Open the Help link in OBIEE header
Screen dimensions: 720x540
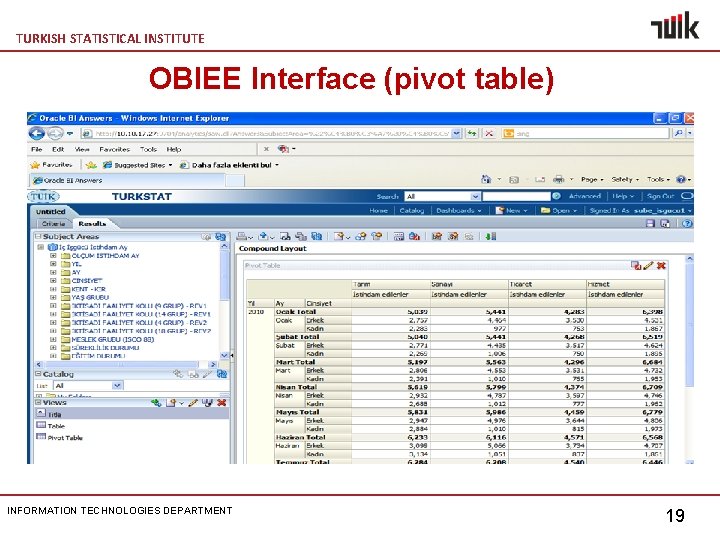click(622, 196)
